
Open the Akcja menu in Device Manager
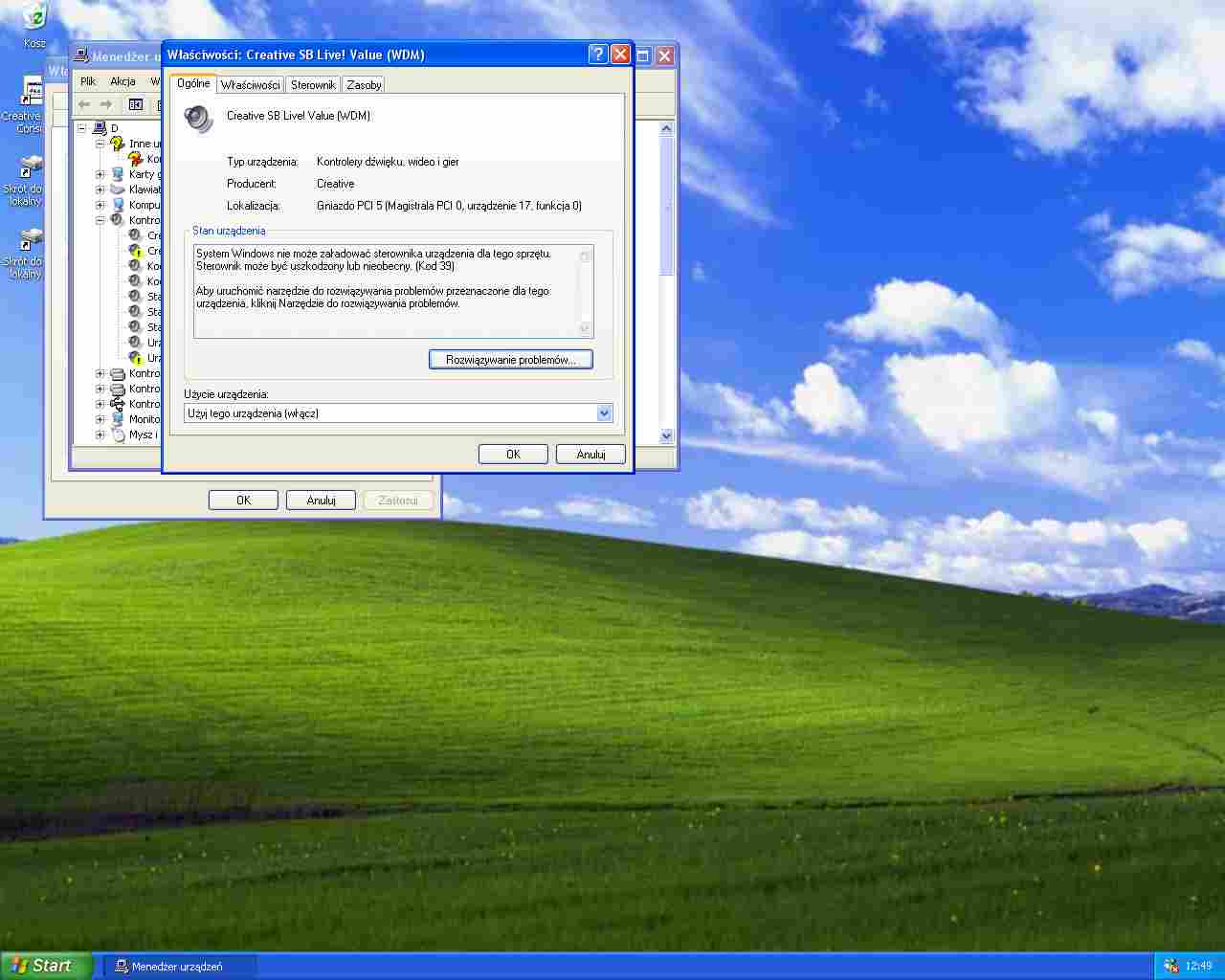122,81
